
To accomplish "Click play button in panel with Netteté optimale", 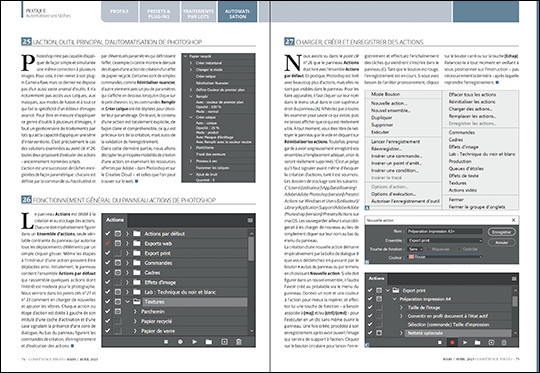I will [x=465, y=342].
